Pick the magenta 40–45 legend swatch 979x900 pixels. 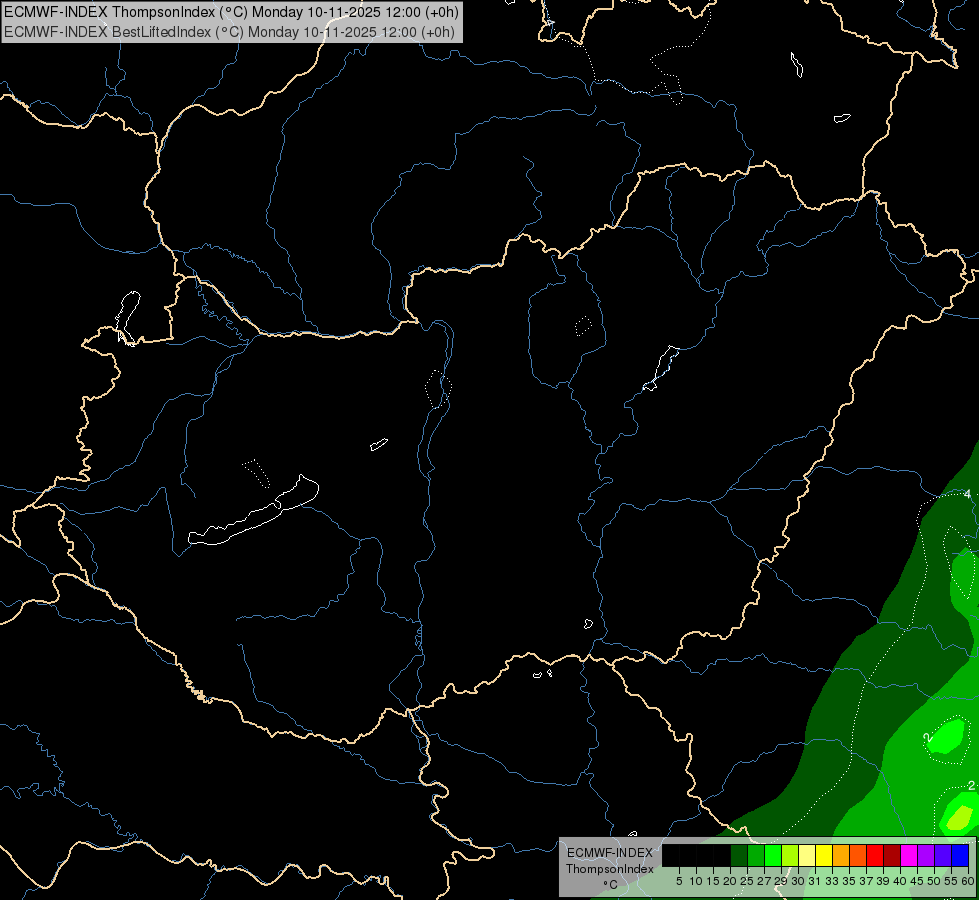point(909,855)
